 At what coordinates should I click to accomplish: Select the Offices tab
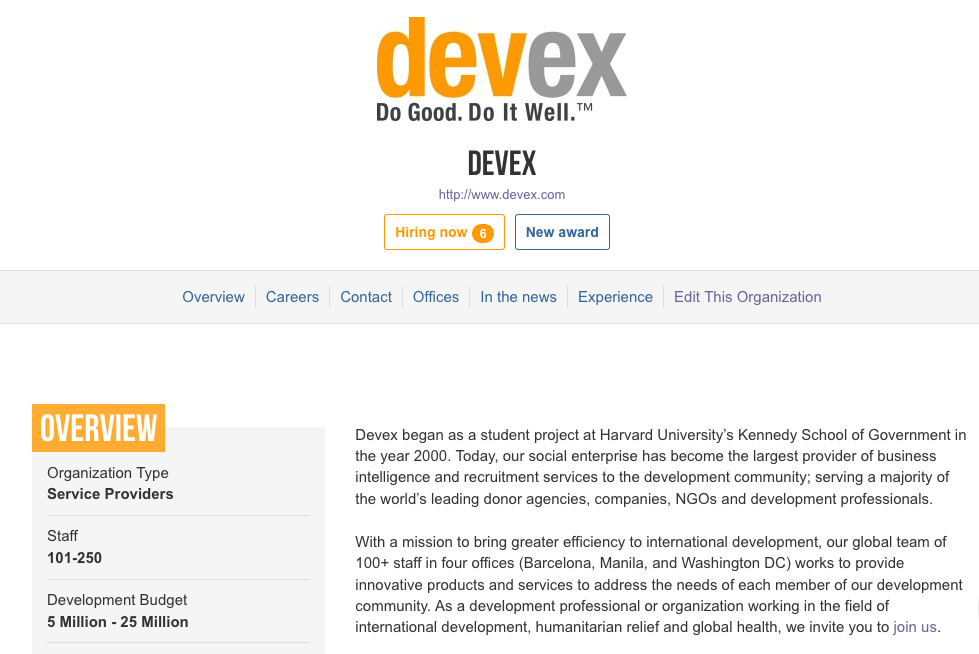tap(436, 297)
